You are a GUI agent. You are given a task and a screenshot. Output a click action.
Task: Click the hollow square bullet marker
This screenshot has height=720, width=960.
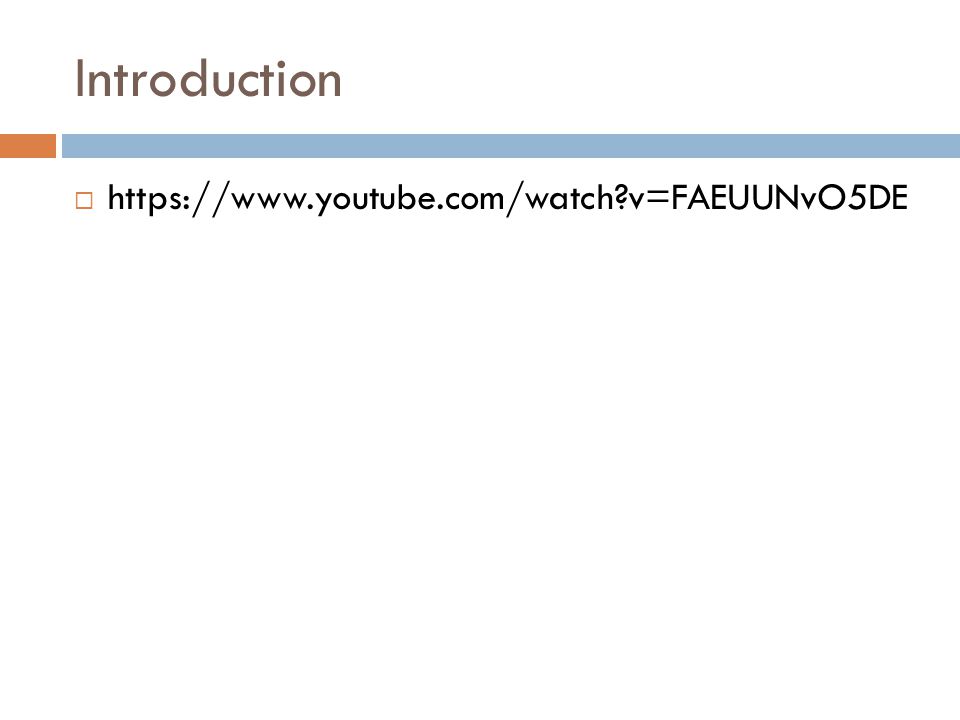(84, 200)
